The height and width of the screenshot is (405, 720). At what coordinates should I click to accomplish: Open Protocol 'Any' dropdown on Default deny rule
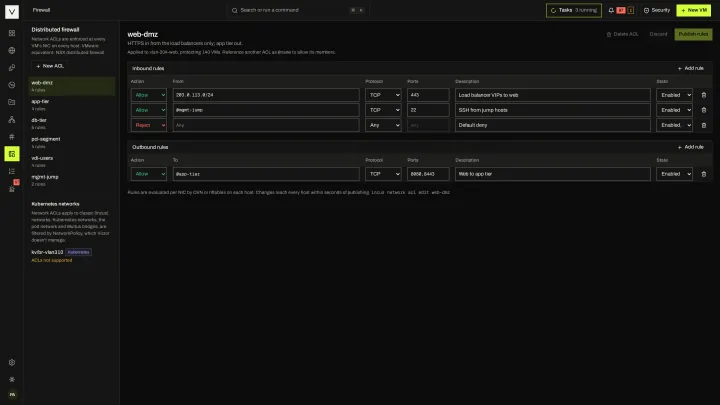(x=383, y=125)
